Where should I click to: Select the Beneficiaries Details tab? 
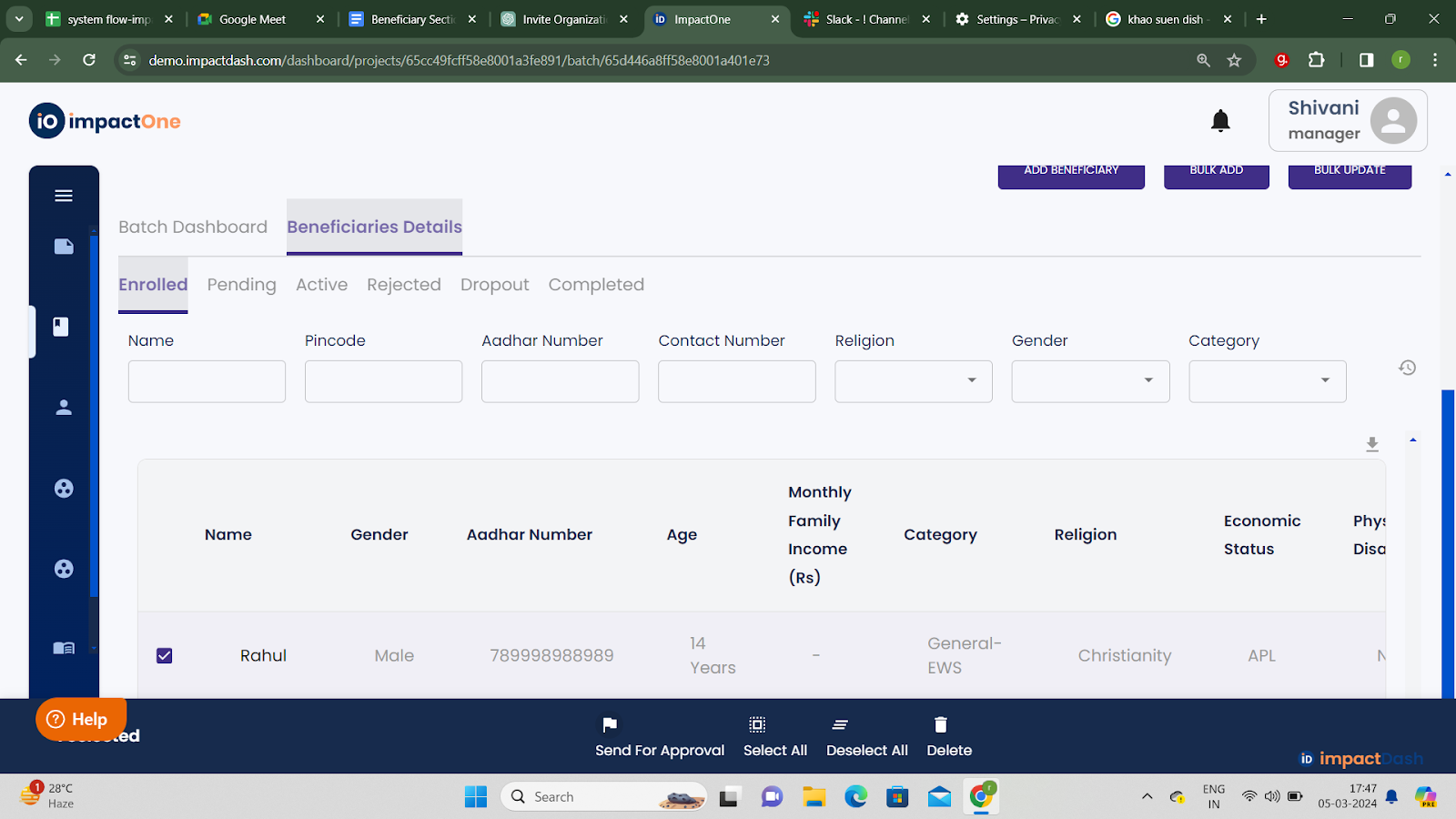(x=374, y=227)
